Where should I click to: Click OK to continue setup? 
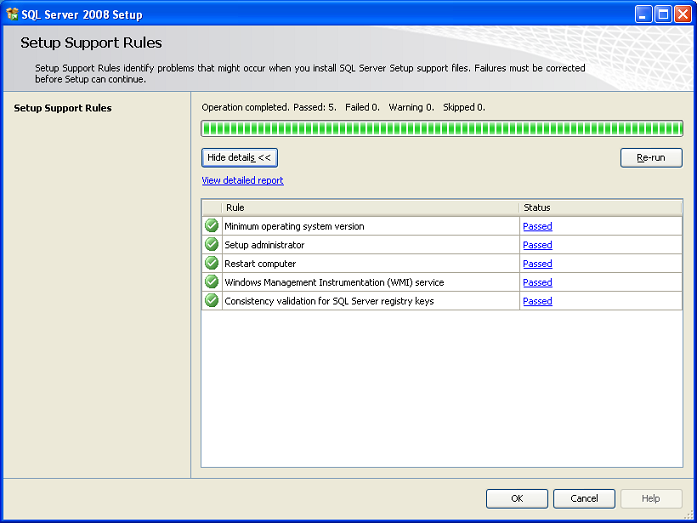517,498
